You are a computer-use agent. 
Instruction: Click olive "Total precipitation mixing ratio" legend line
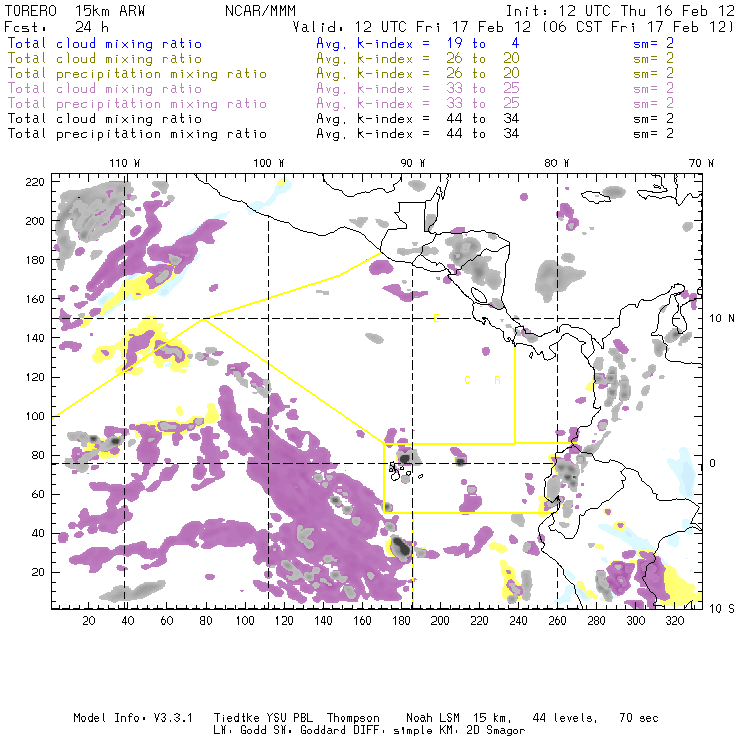point(137,74)
